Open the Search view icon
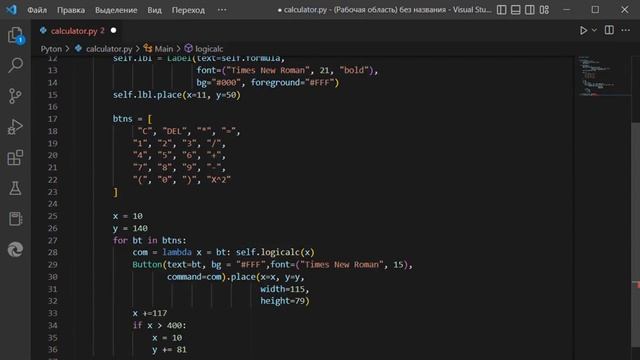640x360 pixels. [16, 65]
